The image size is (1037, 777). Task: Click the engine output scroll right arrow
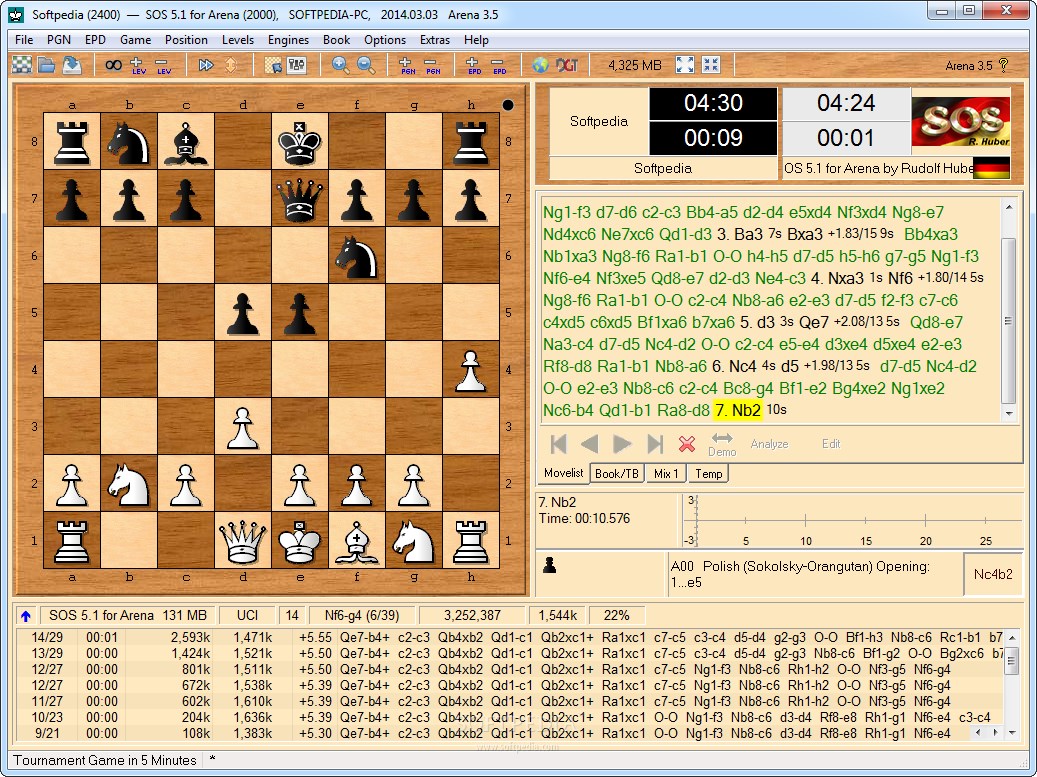(x=996, y=732)
